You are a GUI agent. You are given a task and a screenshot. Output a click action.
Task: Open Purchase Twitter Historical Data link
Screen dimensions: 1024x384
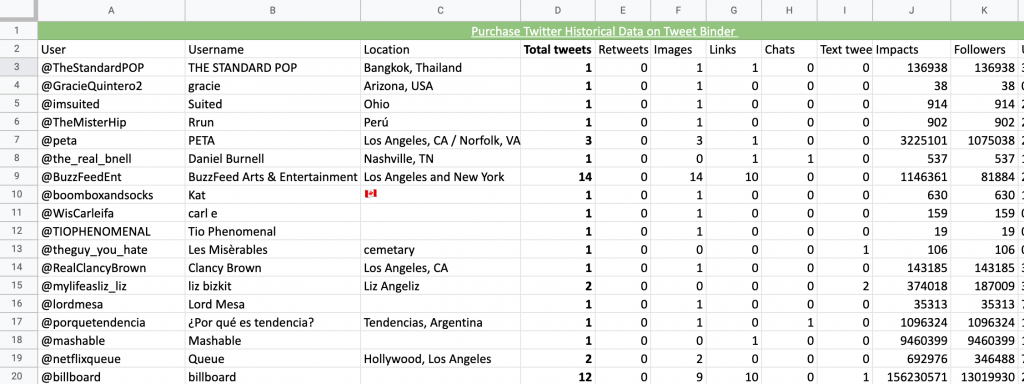[x=604, y=31]
